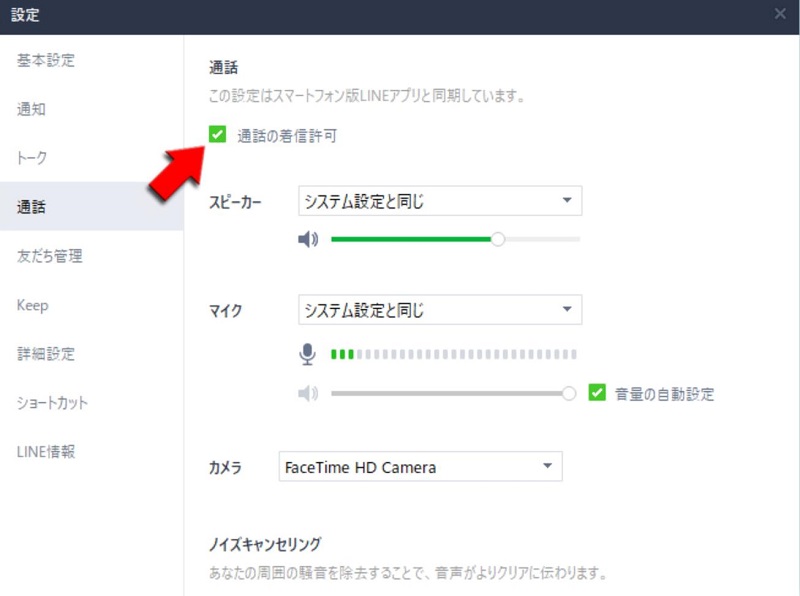Click the マイク label

tap(226, 311)
